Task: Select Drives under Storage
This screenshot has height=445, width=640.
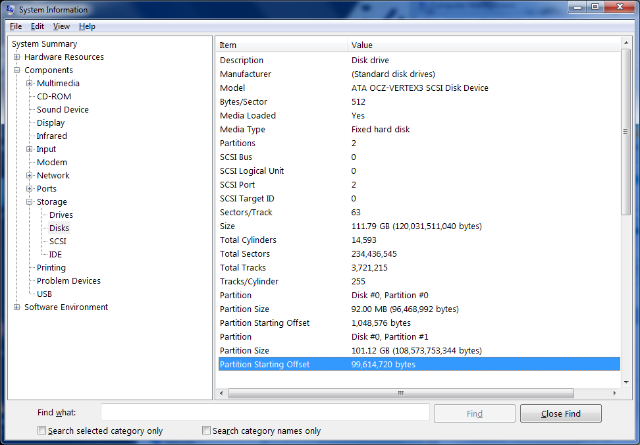Action: click(x=61, y=215)
